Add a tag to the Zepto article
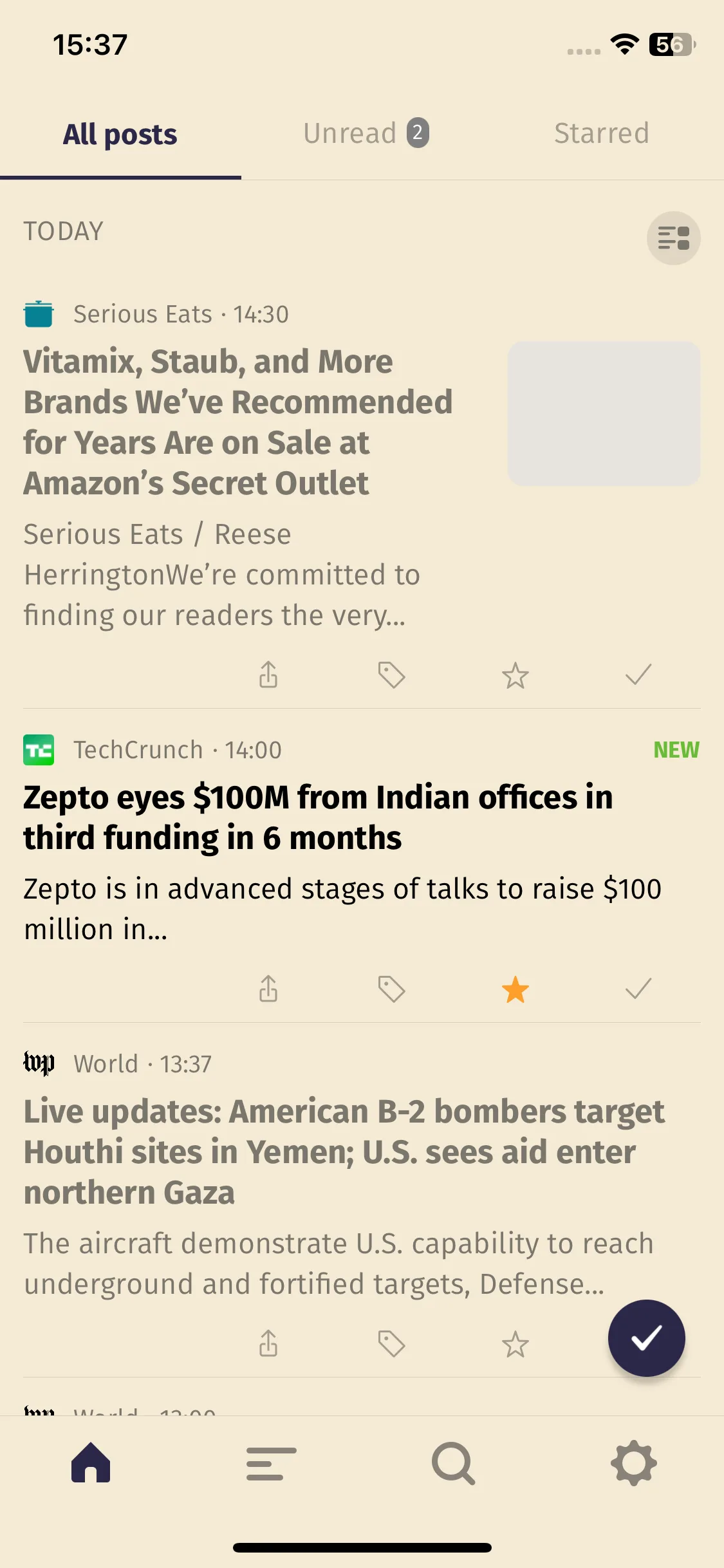This screenshot has width=724, height=1568. [391, 989]
